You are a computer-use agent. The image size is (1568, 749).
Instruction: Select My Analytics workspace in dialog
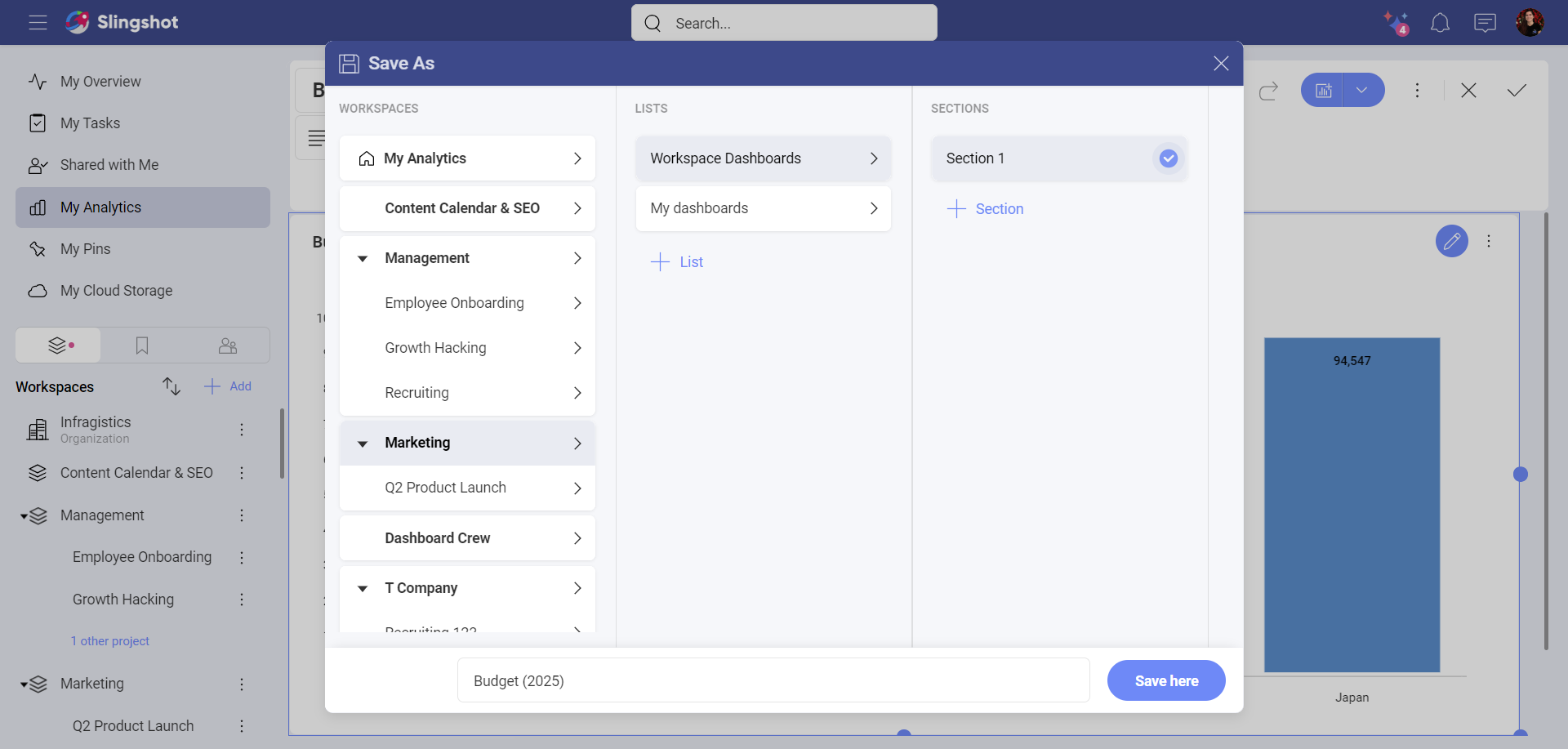point(467,158)
